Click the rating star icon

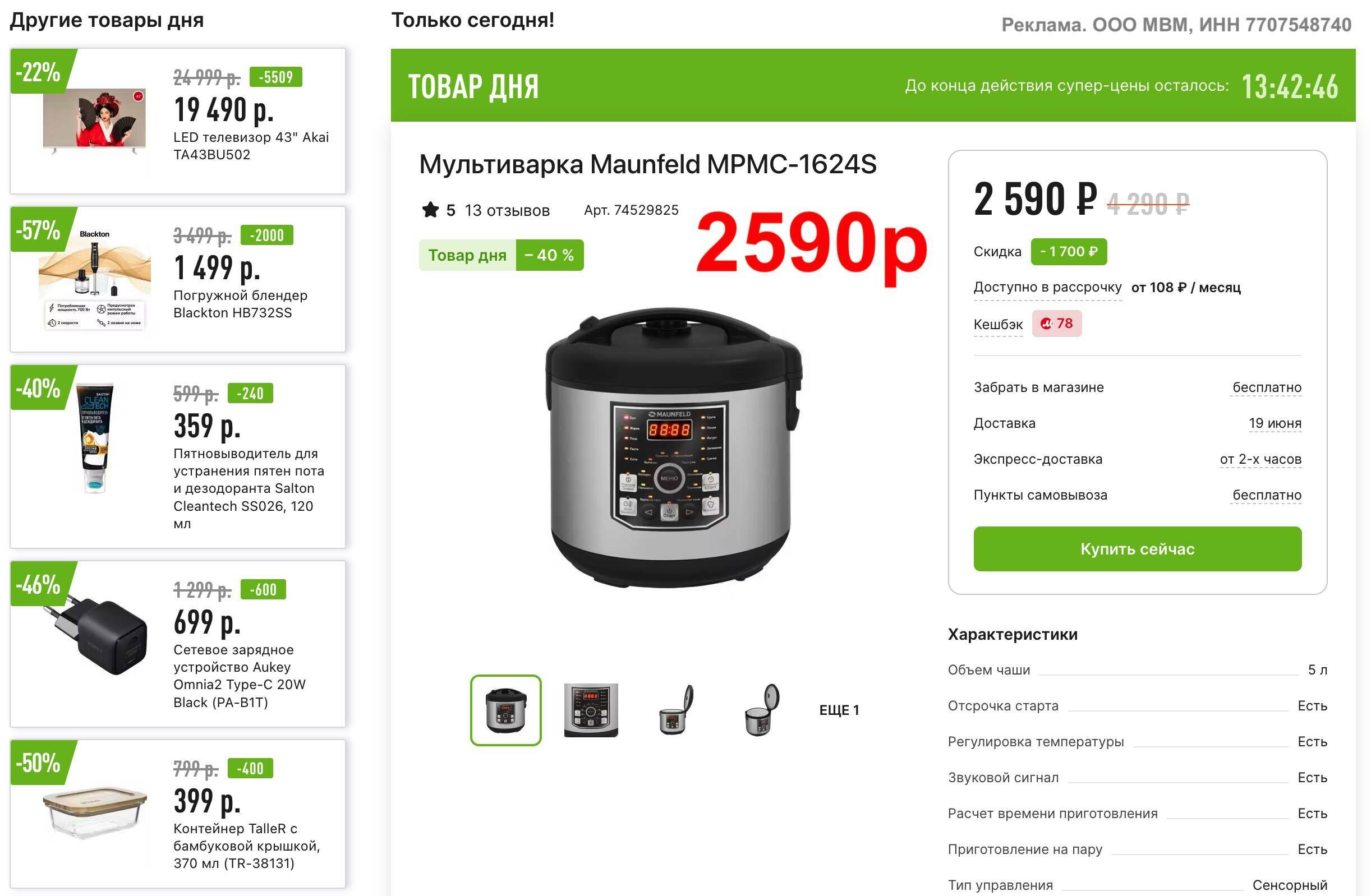point(430,210)
